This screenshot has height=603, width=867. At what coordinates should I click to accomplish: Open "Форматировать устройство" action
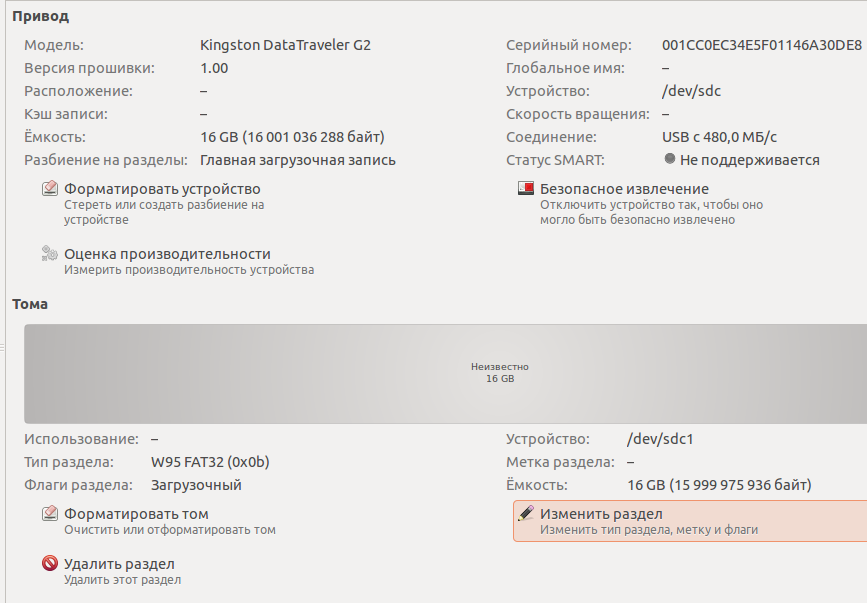tap(162, 189)
